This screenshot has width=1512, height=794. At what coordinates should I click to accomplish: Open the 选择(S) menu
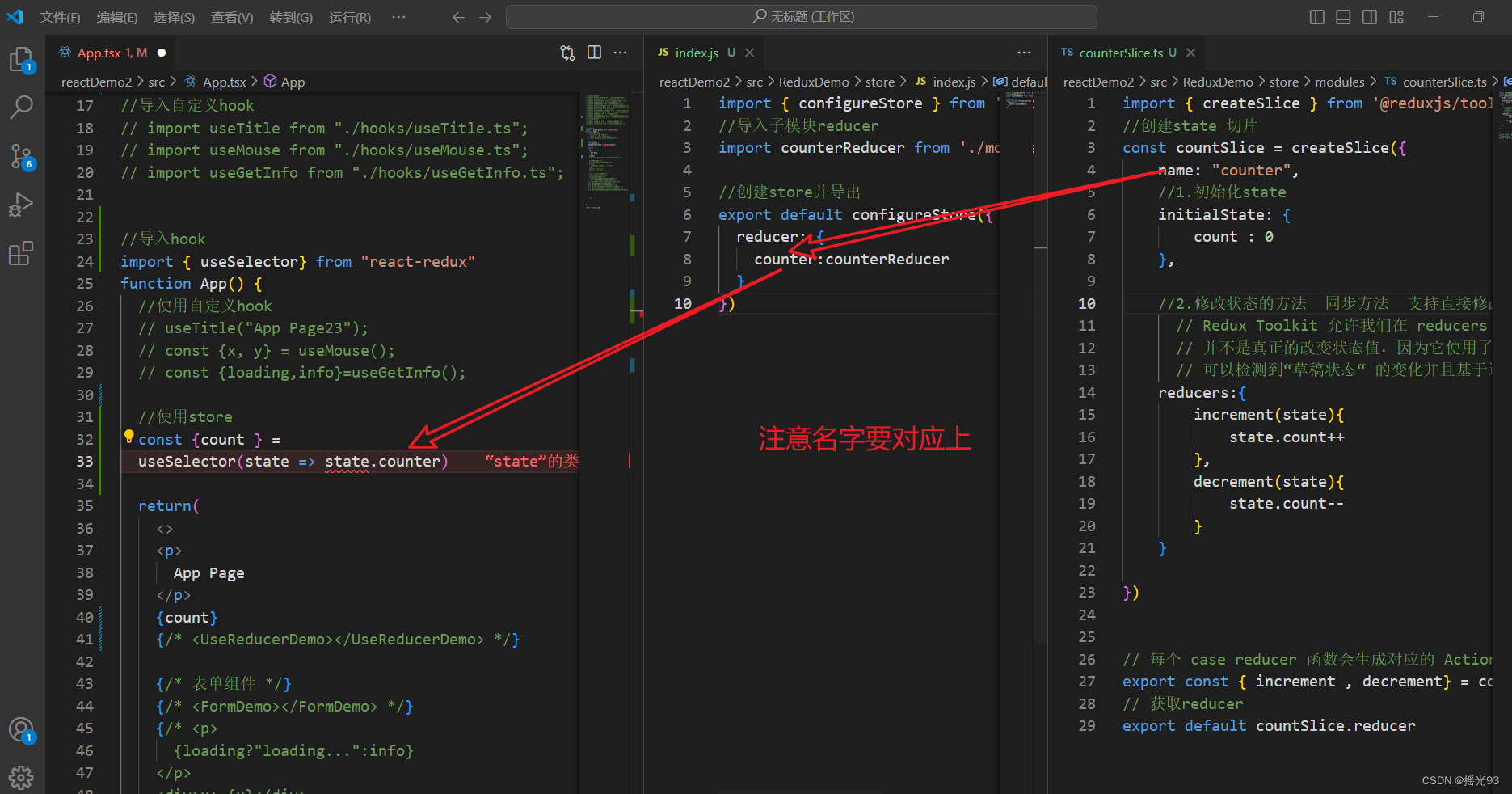(x=174, y=17)
